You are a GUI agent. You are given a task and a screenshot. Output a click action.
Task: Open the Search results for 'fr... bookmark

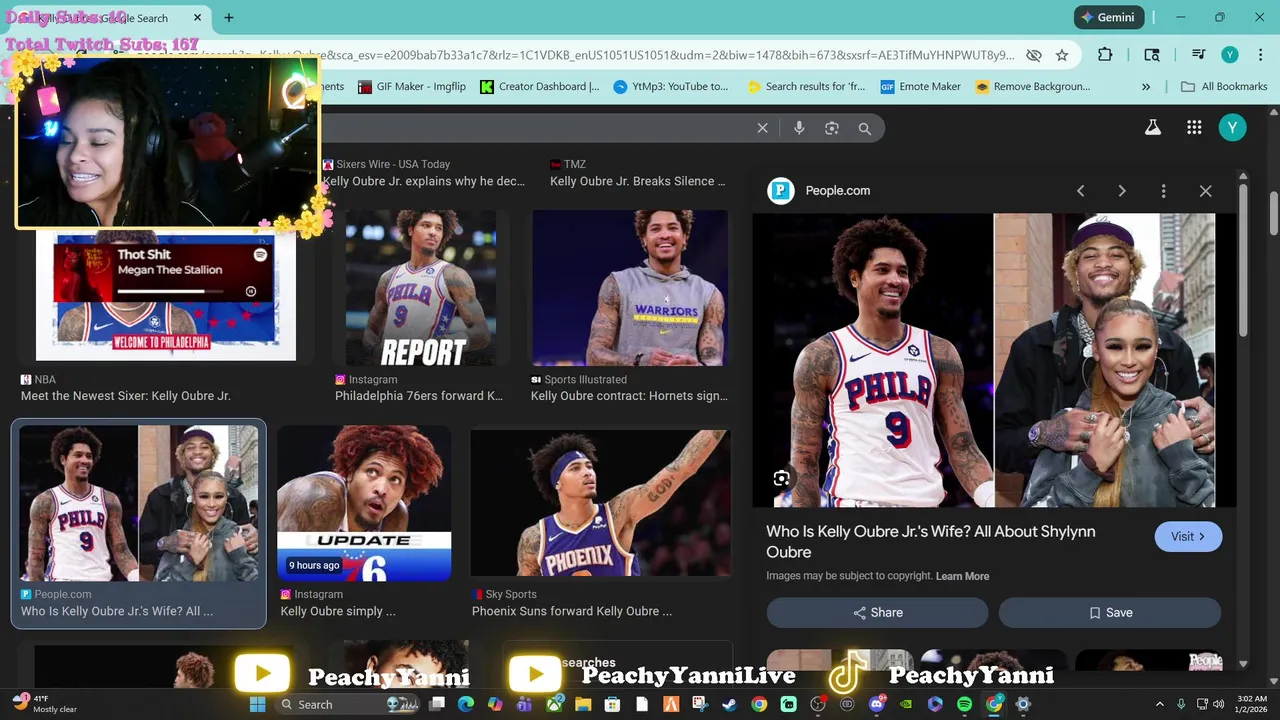[x=806, y=87]
